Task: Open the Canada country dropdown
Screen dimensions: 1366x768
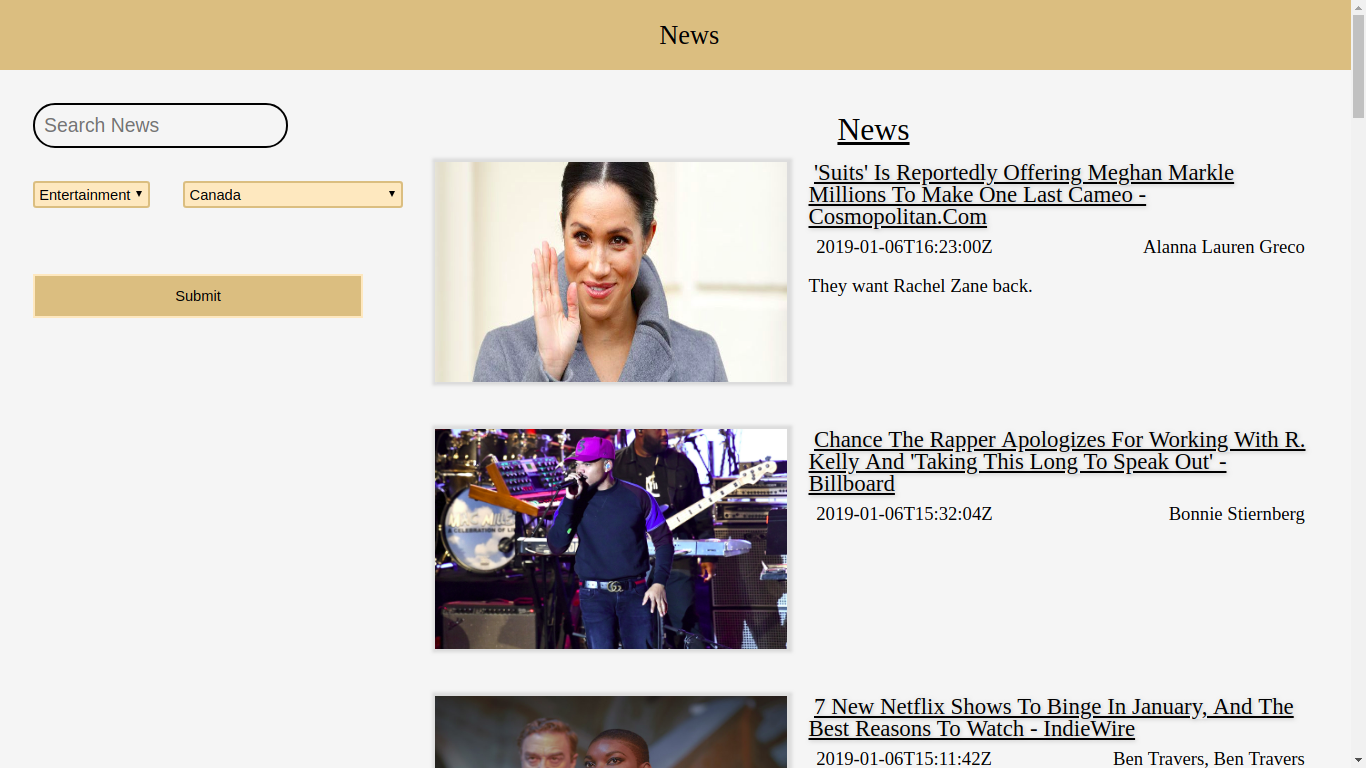Action: point(293,194)
